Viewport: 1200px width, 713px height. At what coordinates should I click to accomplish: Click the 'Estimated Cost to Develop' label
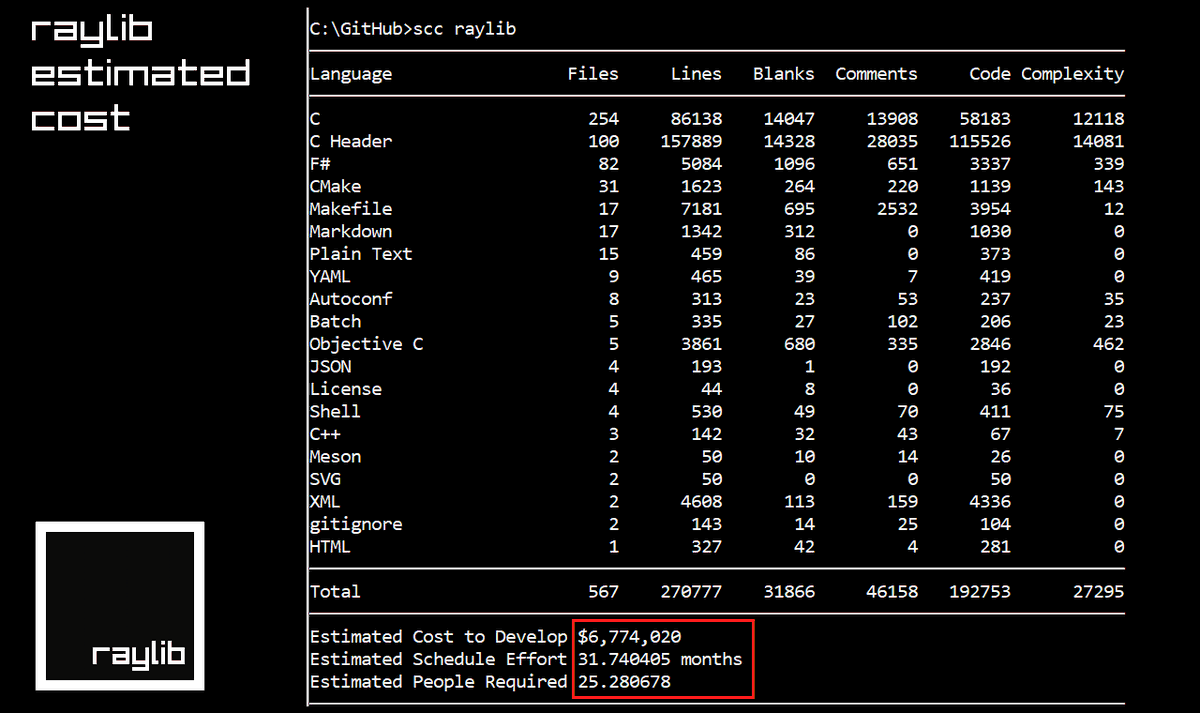point(438,636)
